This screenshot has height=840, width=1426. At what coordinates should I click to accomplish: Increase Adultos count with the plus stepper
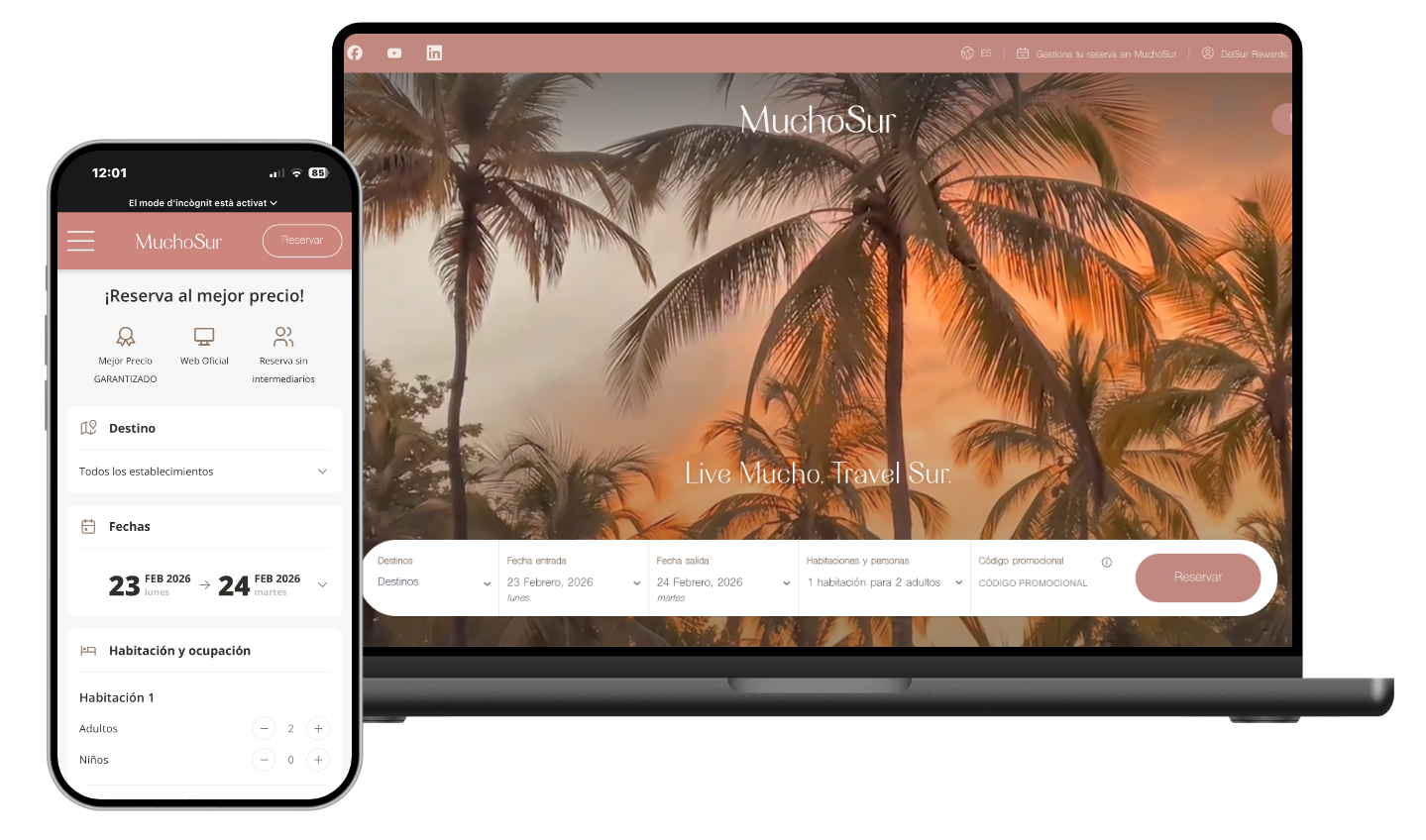[x=318, y=728]
